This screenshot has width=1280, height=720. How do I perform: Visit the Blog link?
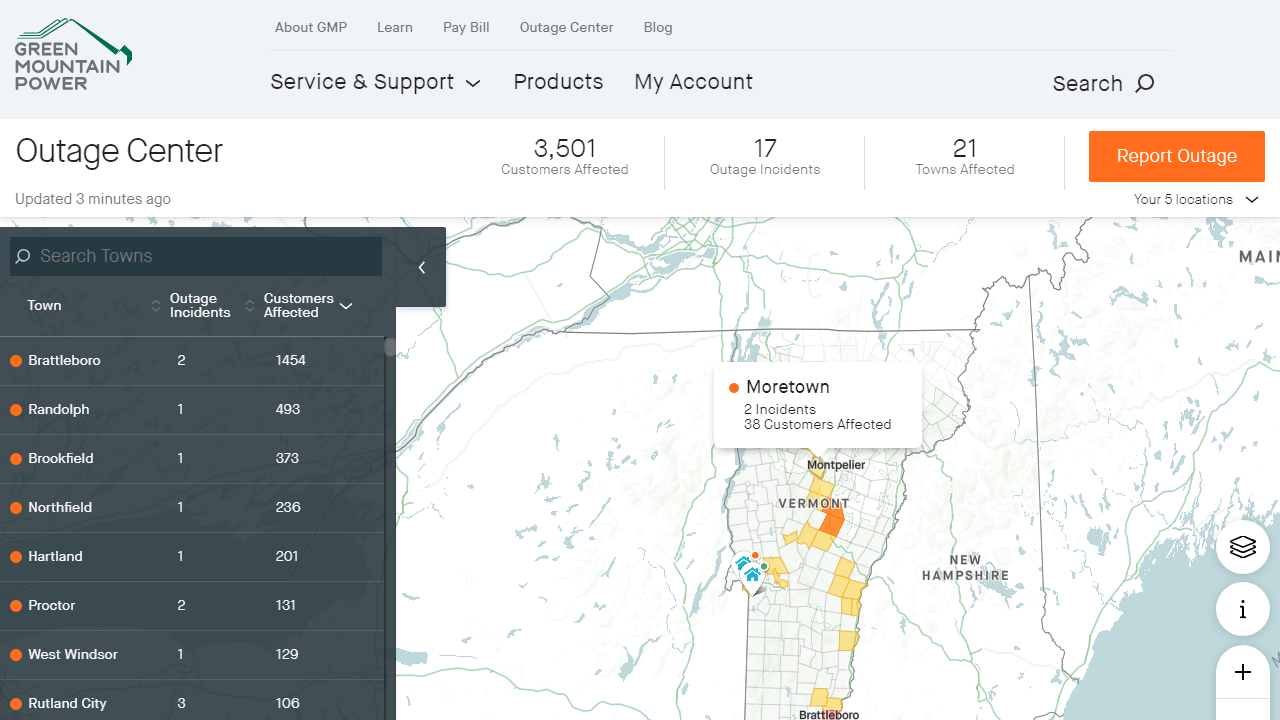658,27
